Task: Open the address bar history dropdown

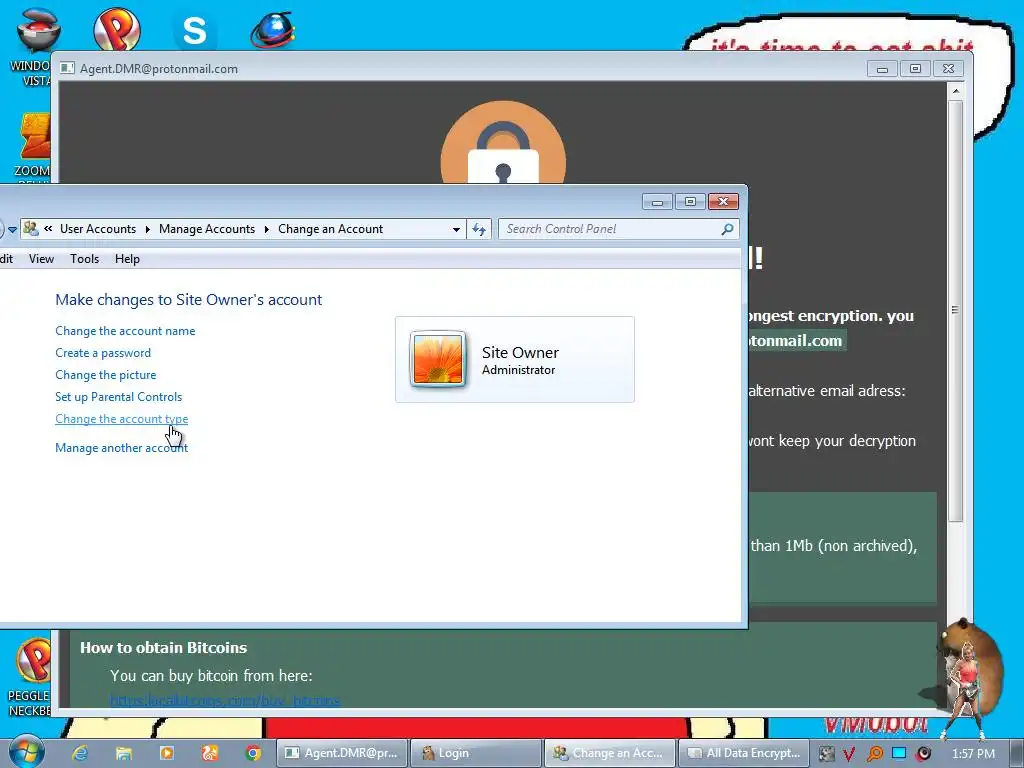Action: pos(456,229)
